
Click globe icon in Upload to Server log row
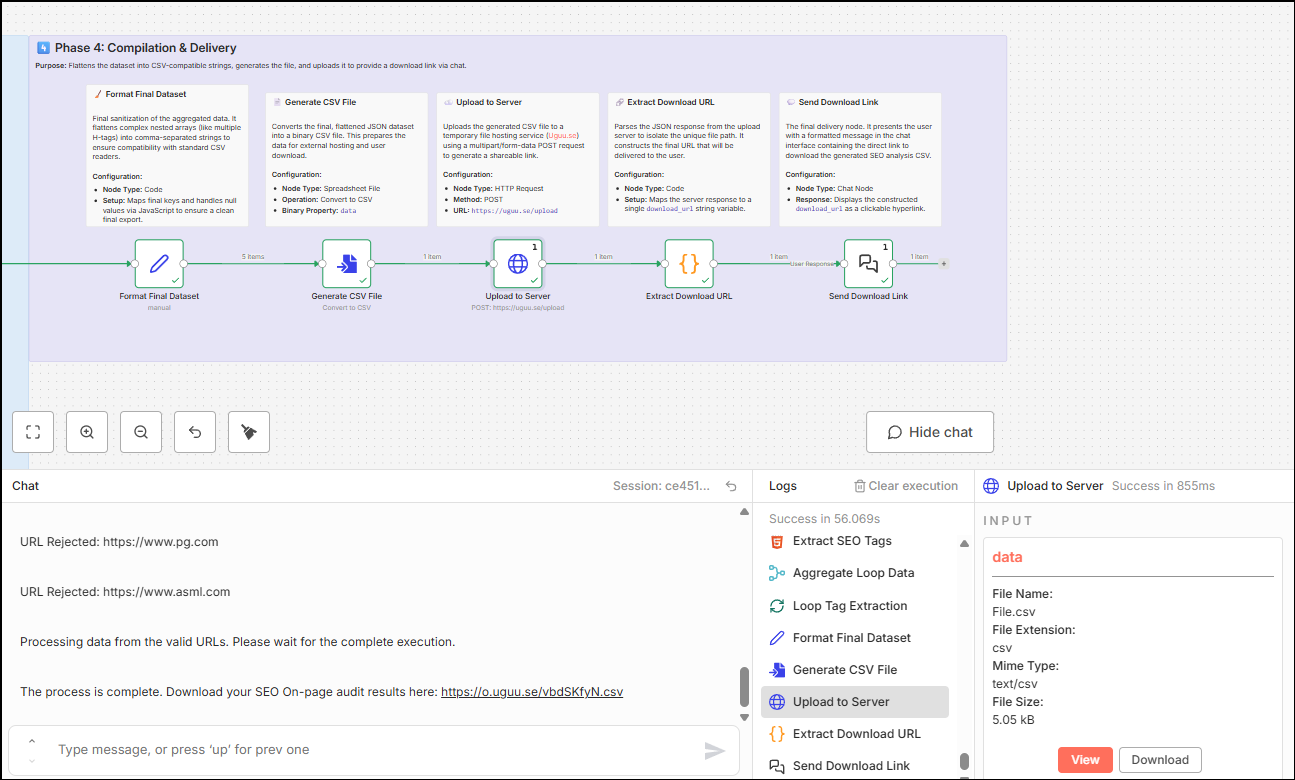click(x=777, y=702)
